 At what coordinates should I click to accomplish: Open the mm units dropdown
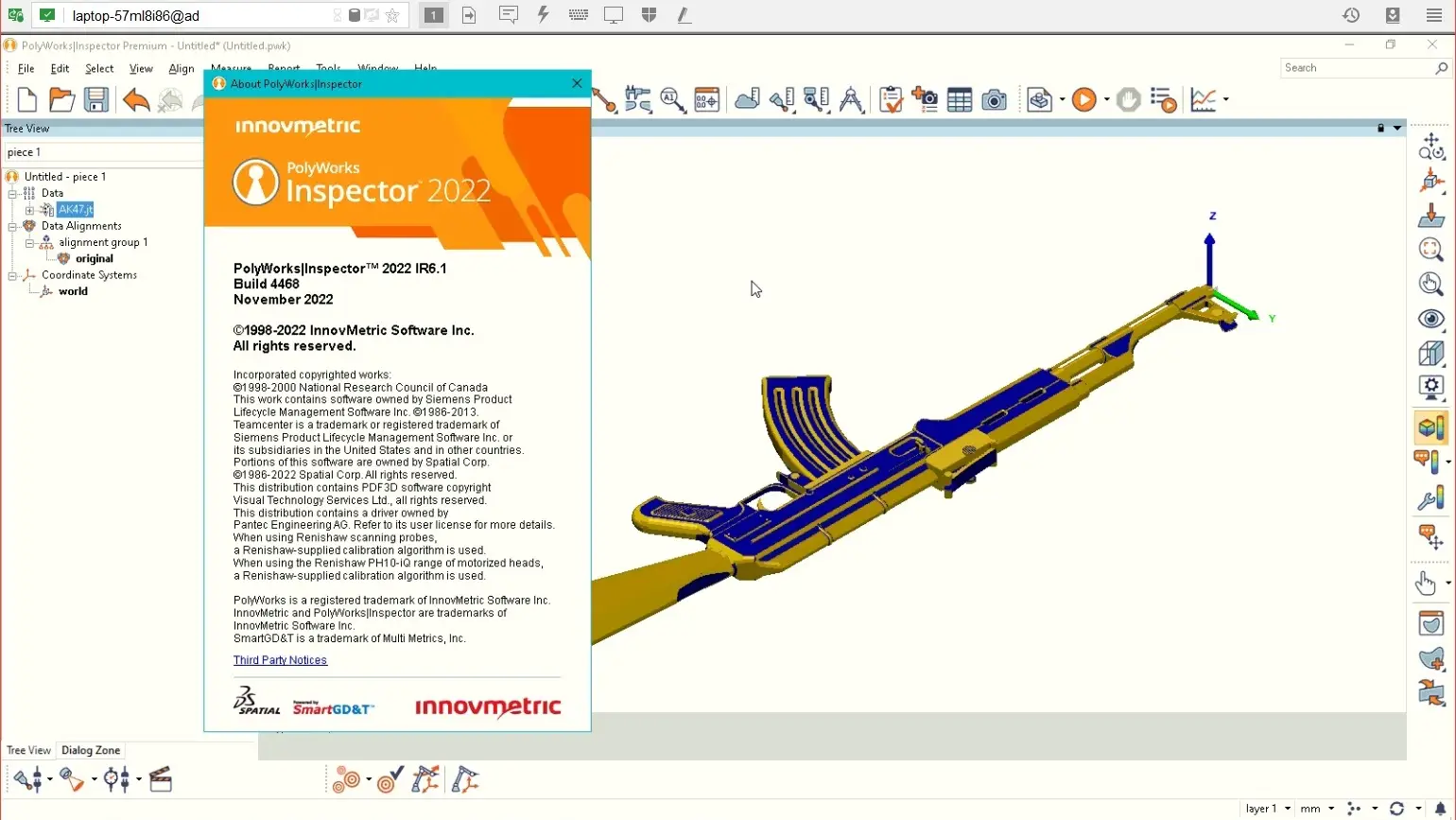tap(1317, 809)
